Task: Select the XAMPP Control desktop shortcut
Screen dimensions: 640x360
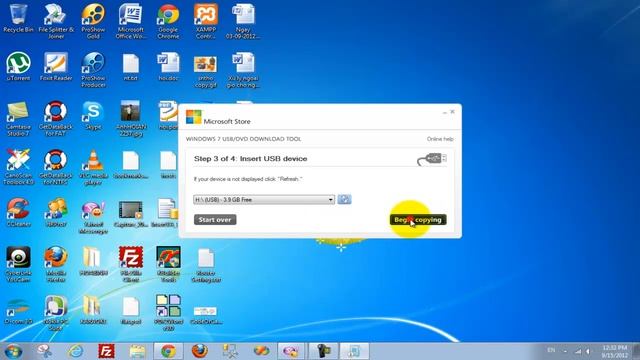Action: 206,21
